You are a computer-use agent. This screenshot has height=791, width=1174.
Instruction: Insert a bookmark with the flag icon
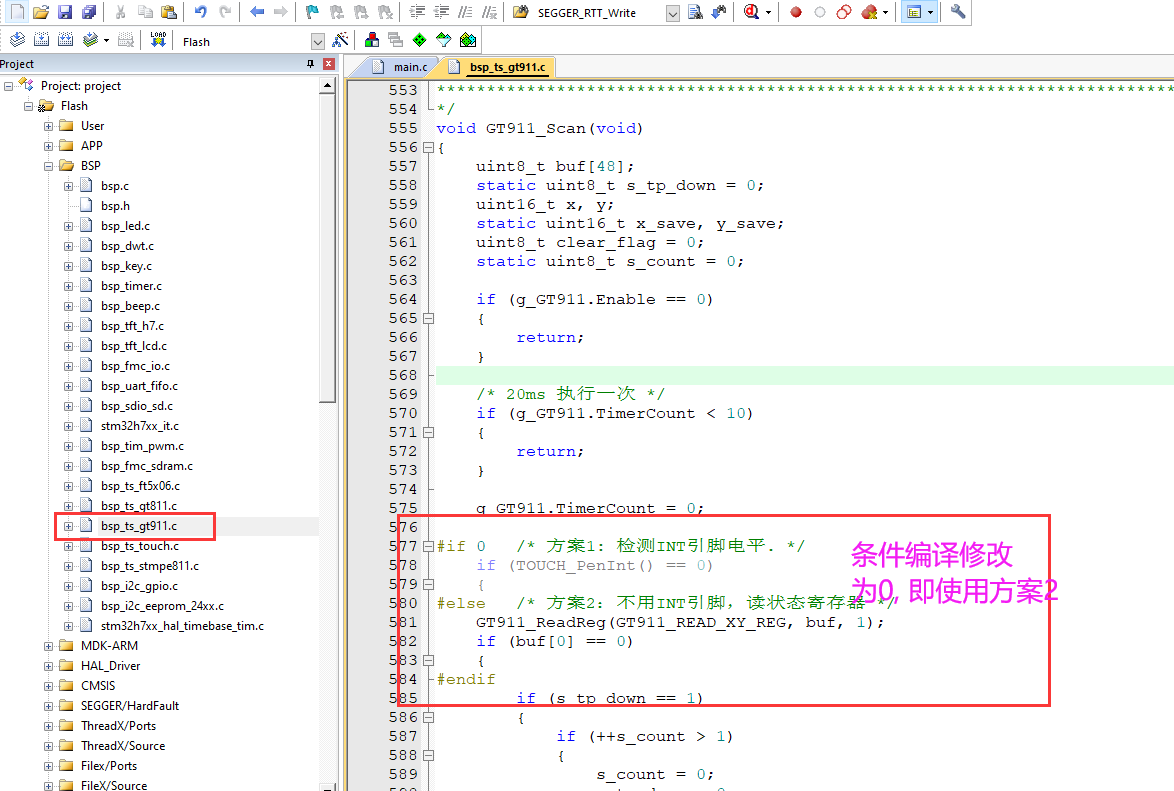coord(313,12)
